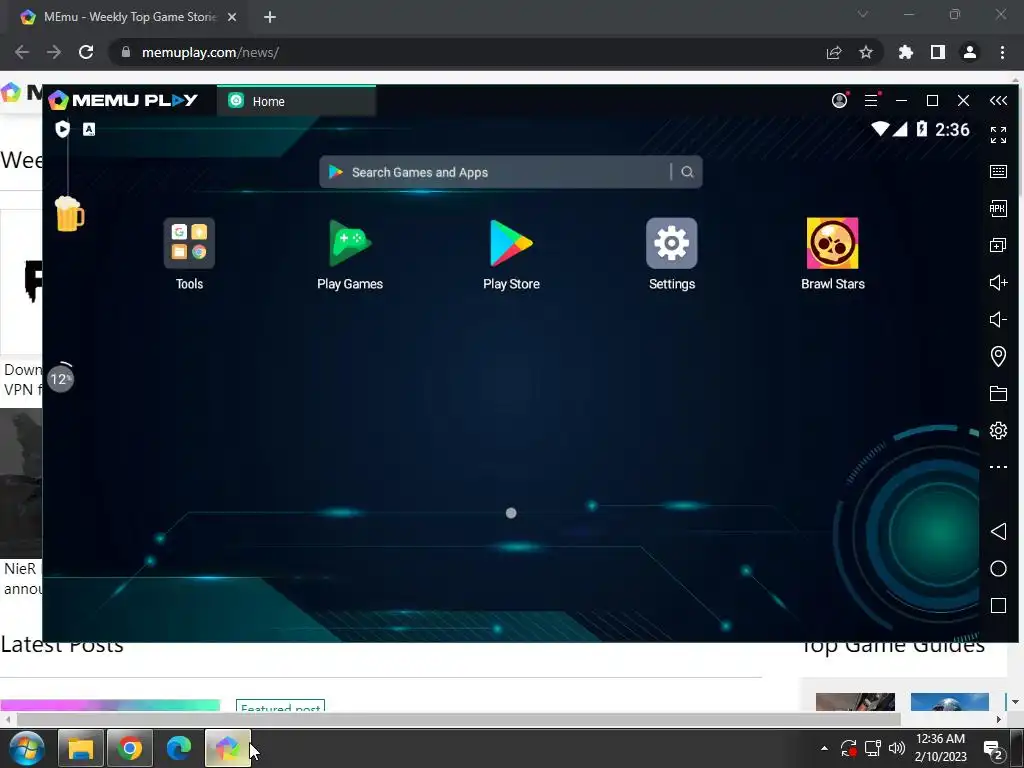Image resolution: width=1024 pixels, height=768 pixels.
Task: Open the Tools folder in MEmu
Action: [189, 254]
